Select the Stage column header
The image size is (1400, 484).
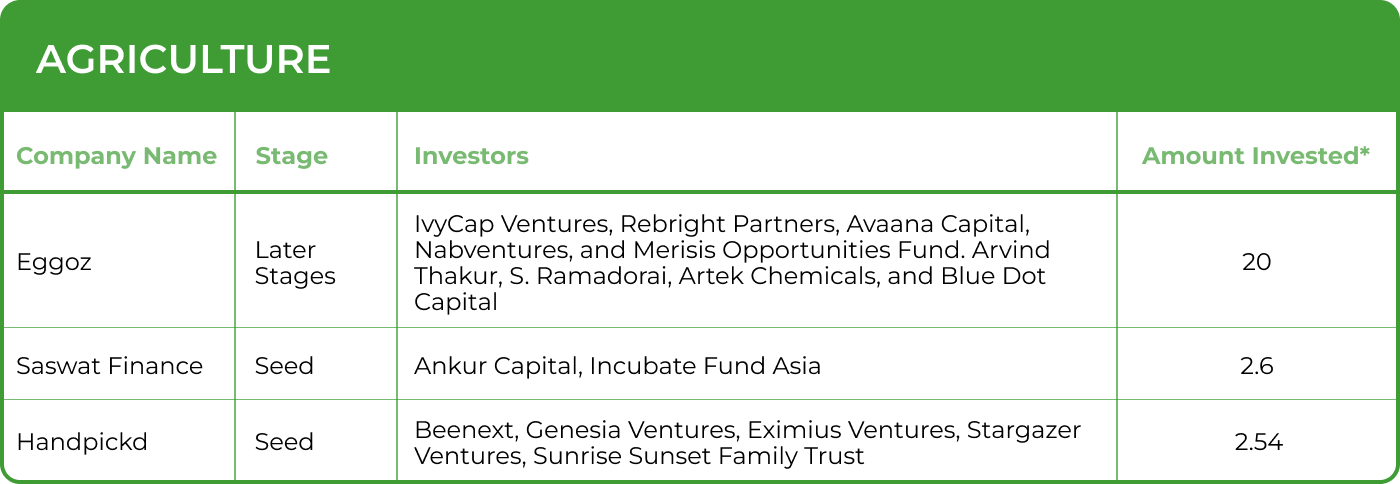291,156
